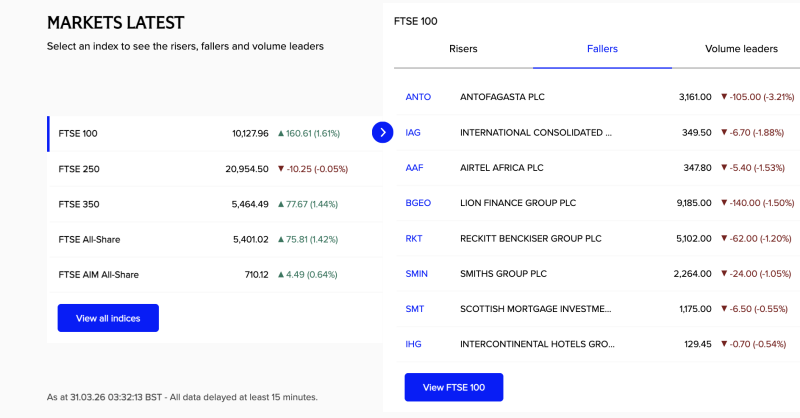
Task: Click Reckitt change -62.00 (-1.20%)
Action: [x=756, y=238]
